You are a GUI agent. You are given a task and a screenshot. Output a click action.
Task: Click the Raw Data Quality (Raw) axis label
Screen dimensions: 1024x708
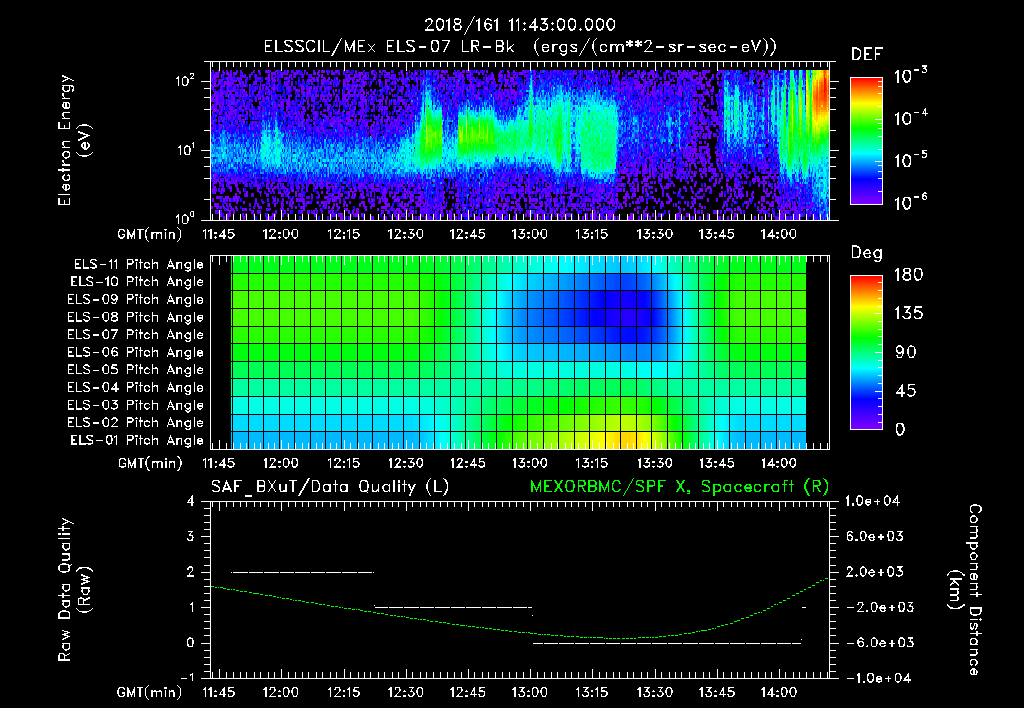point(74,590)
